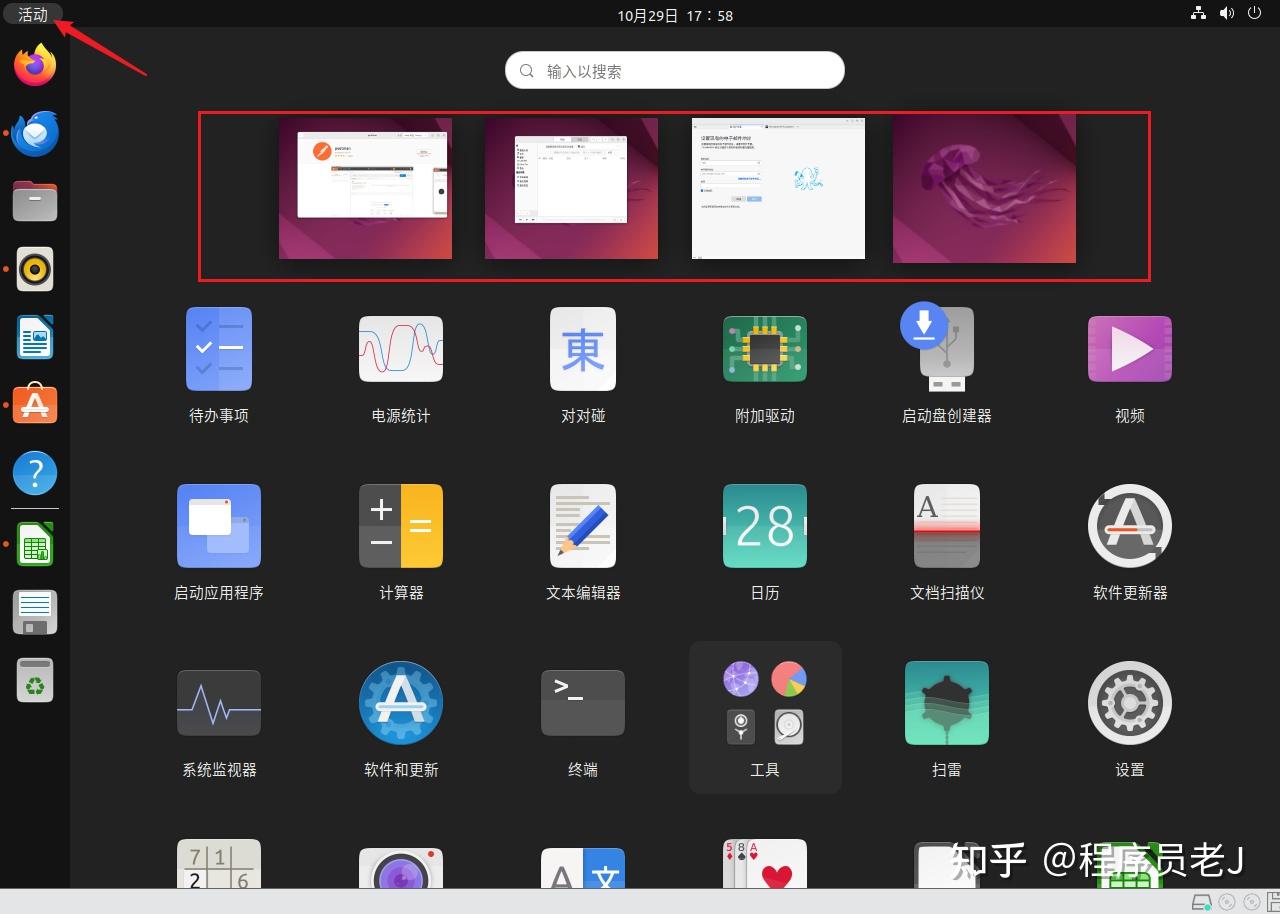
Task: Open Thunderbird mail from the dock
Action: pyautogui.click(x=35, y=133)
